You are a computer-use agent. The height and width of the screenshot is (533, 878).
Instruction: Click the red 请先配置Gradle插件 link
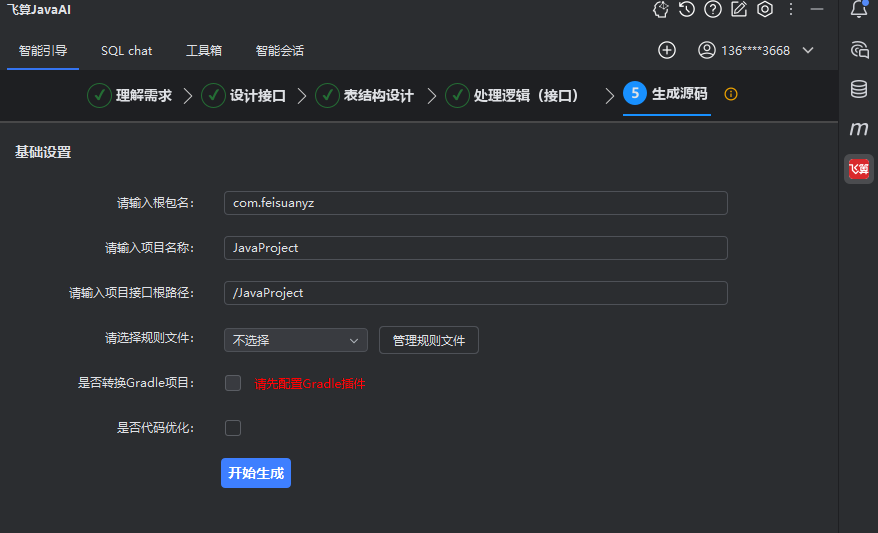(x=310, y=384)
